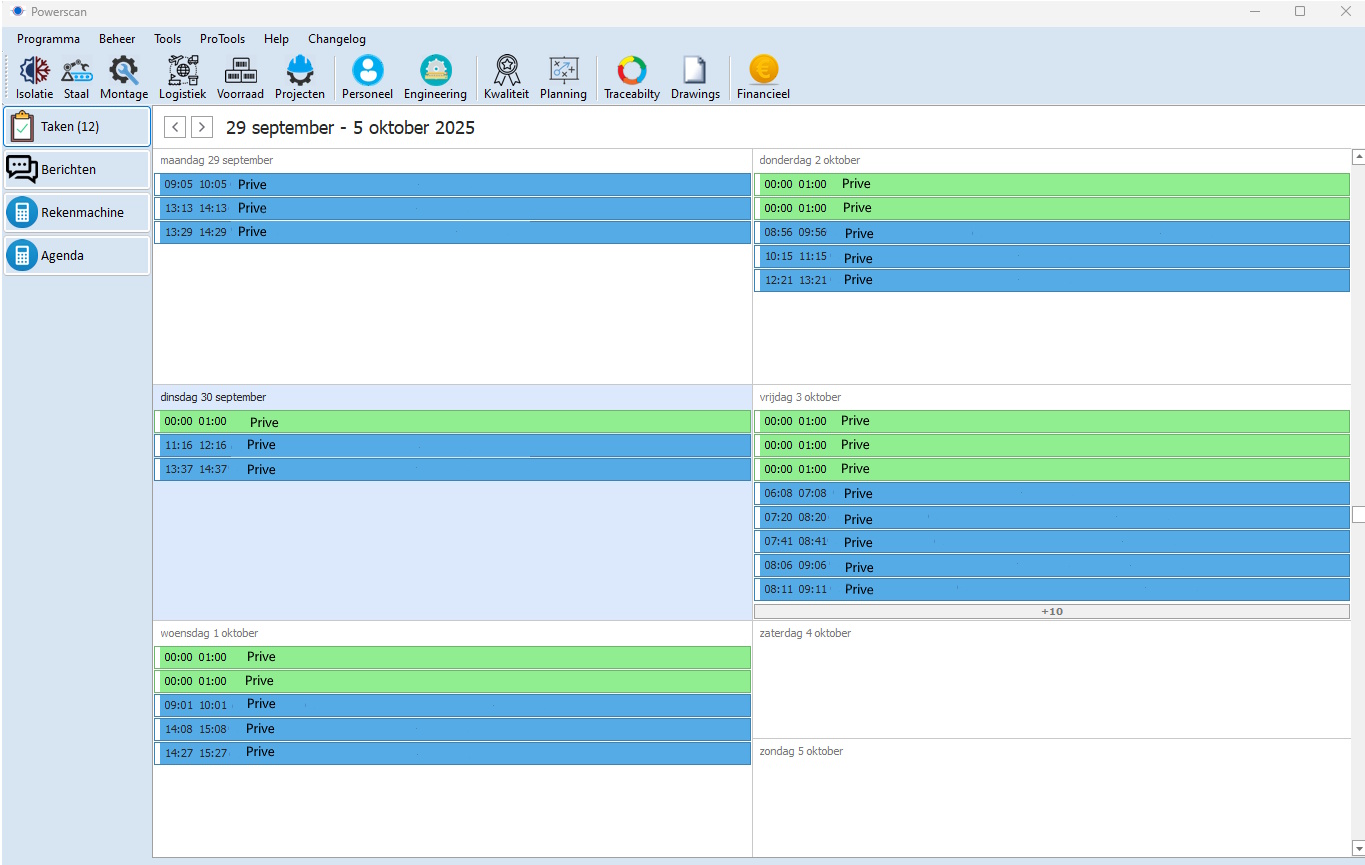
Task: Go to the previous week arrow
Action: click(x=175, y=127)
